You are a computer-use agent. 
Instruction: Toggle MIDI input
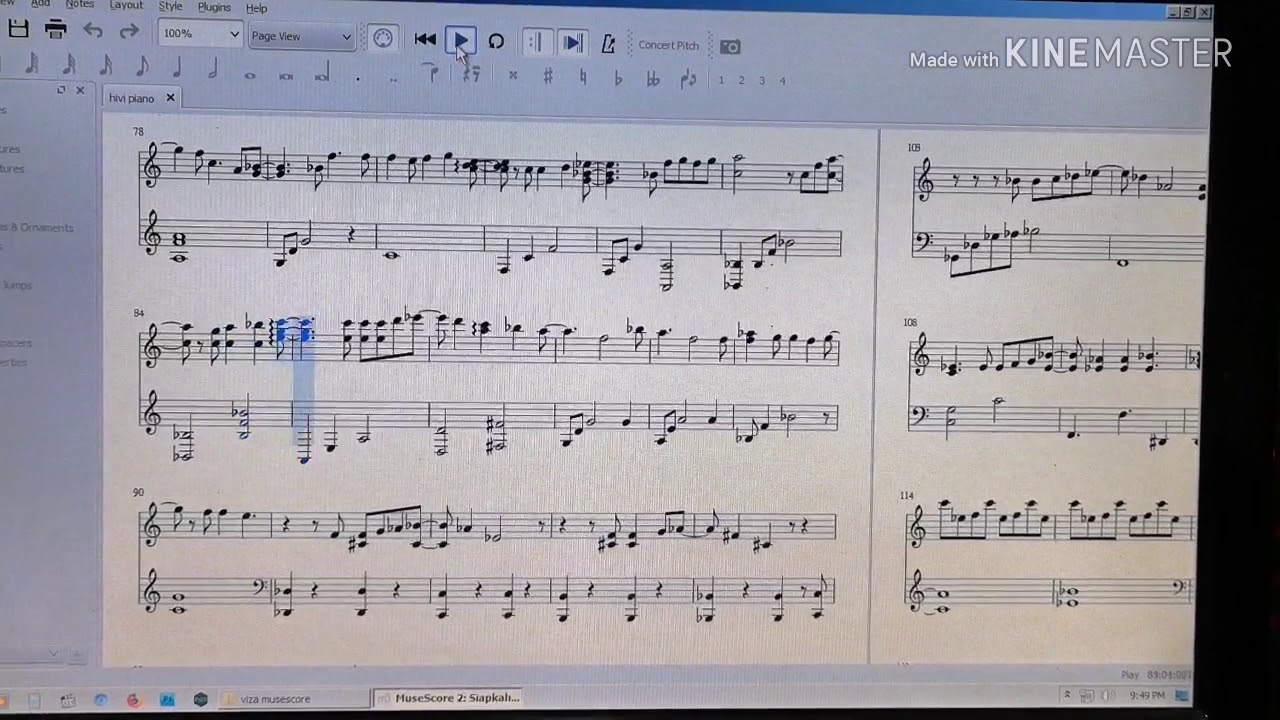click(383, 39)
